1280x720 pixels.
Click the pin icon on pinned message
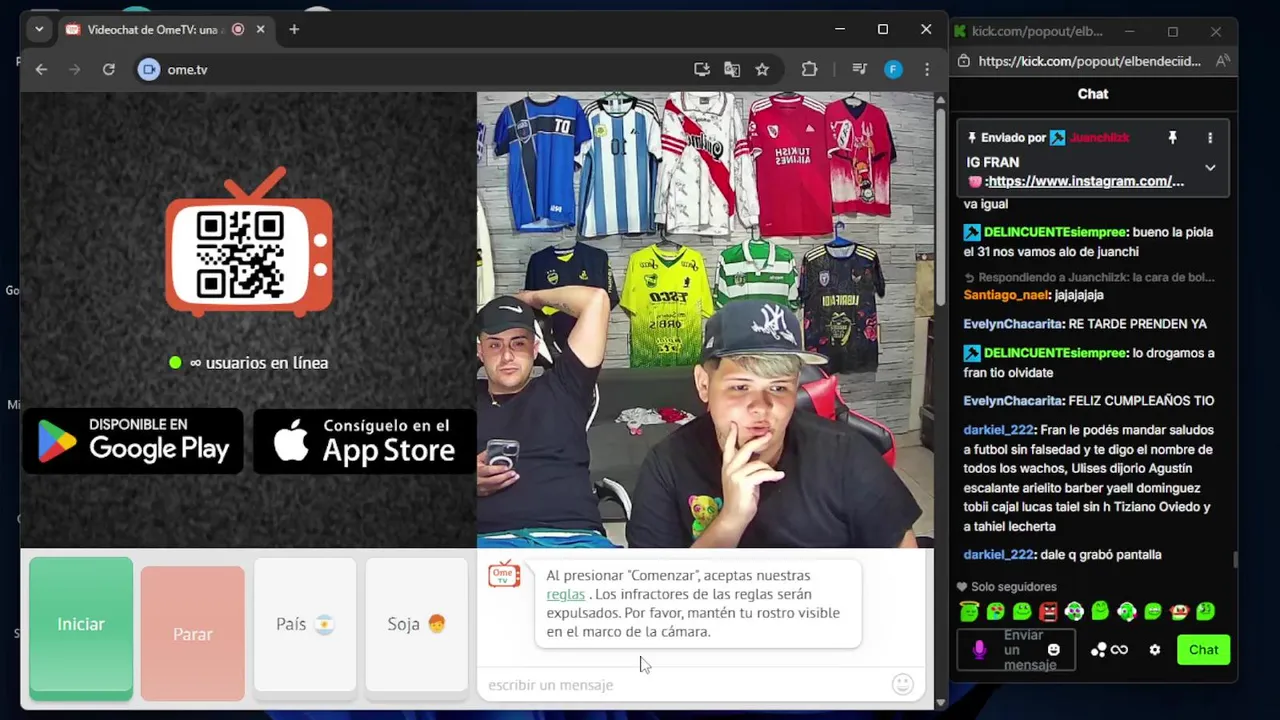click(x=1173, y=138)
